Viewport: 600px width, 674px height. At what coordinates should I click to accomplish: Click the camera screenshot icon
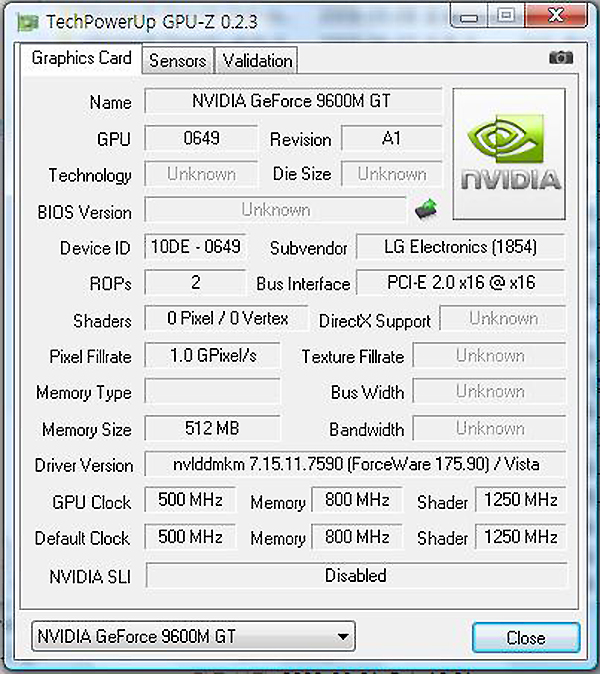pyautogui.click(x=561, y=57)
